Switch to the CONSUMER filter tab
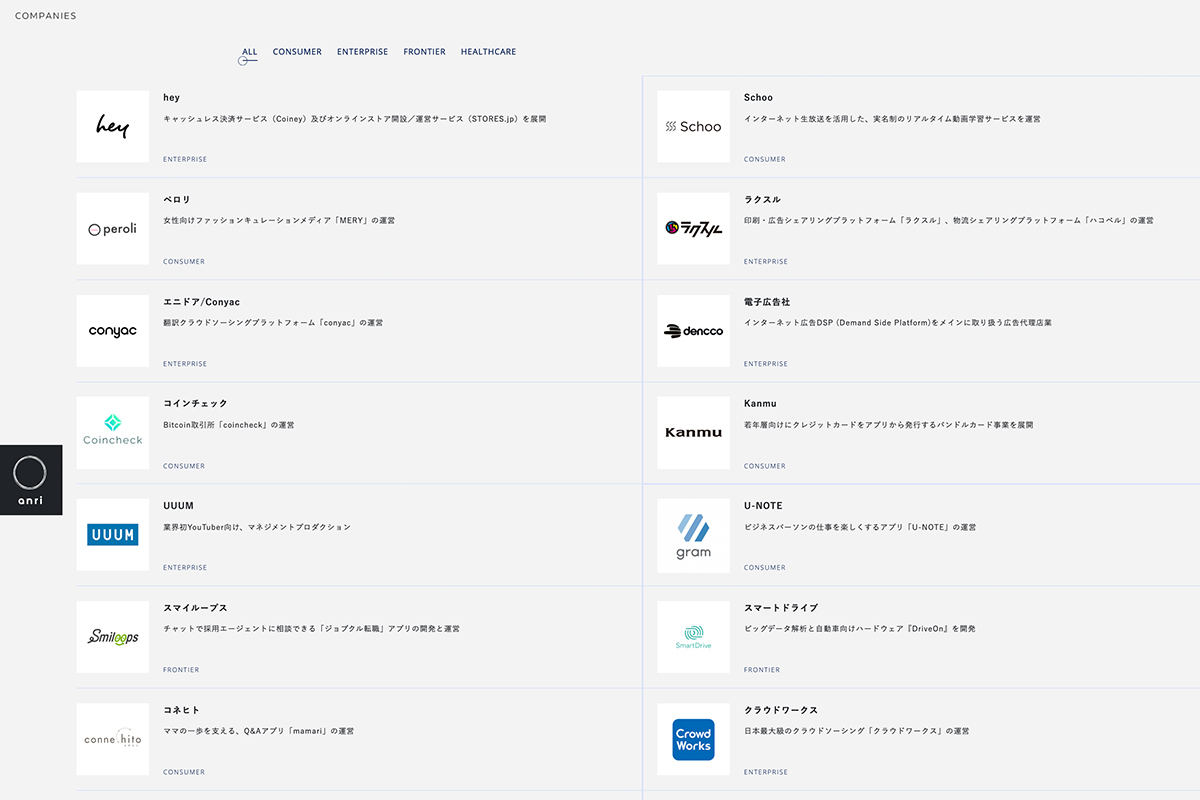The height and width of the screenshot is (800, 1200). pyautogui.click(x=297, y=52)
